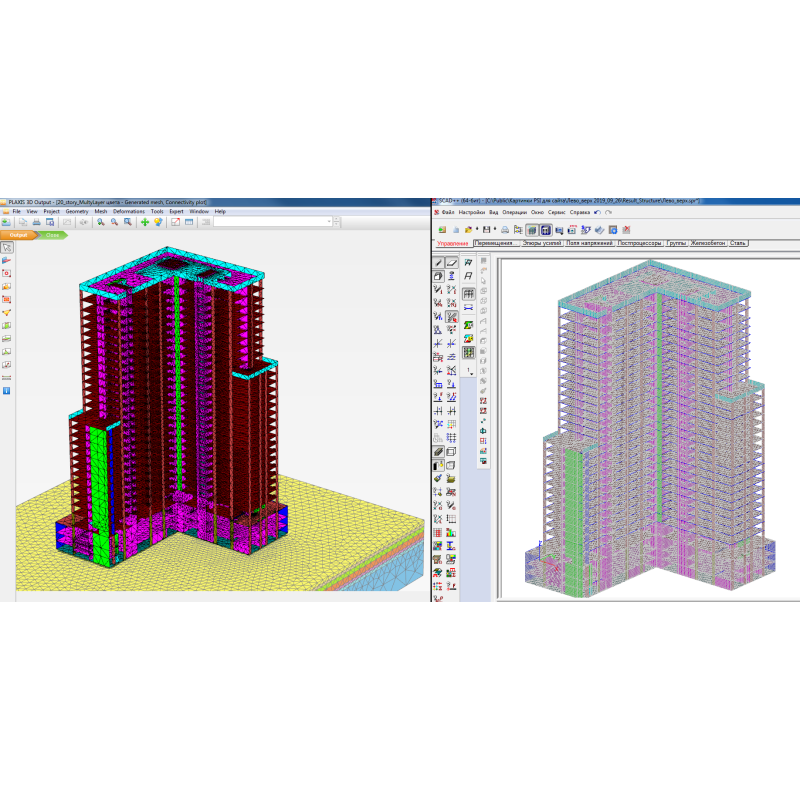Click the blue info icon in left sidebar
The width and height of the screenshot is (800, 800).
pyautogui.click(x=7, y=390)
